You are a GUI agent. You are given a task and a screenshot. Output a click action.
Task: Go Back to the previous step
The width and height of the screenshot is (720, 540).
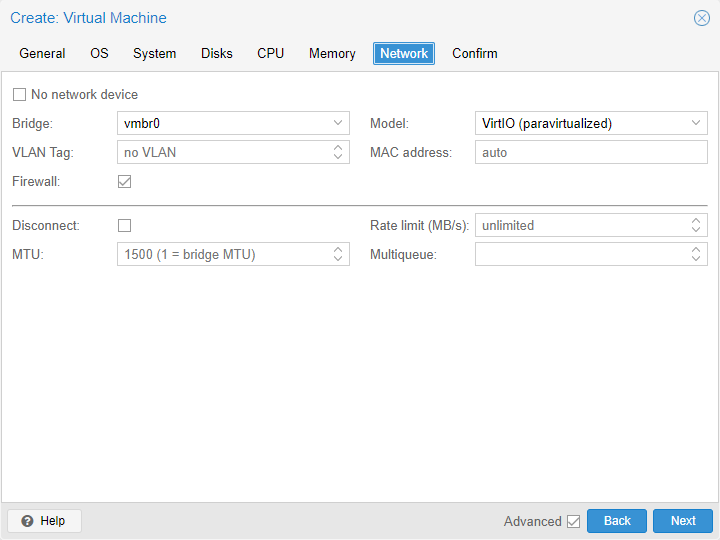(x=617, y=521)
